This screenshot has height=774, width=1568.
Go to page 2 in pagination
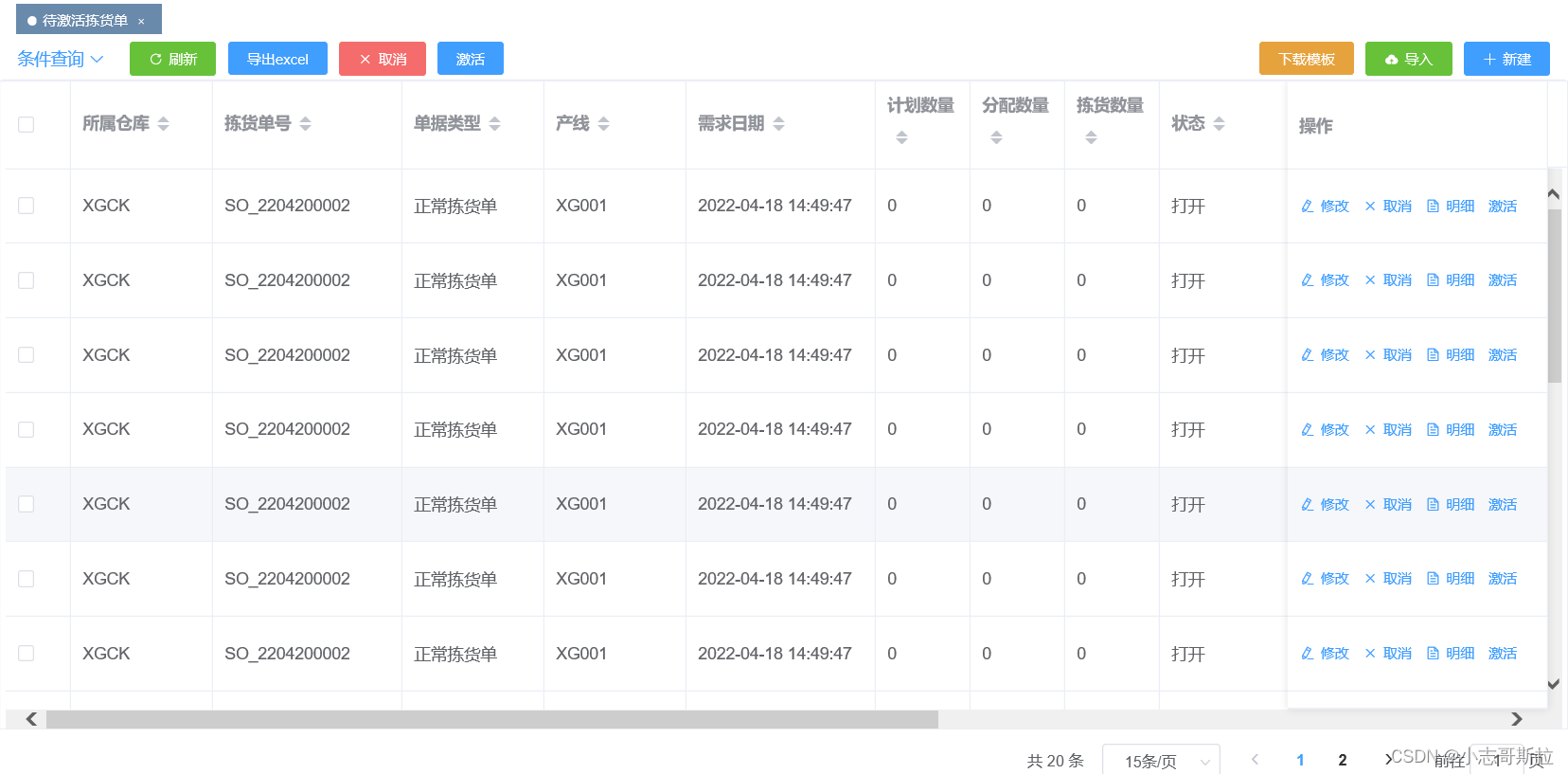1342,760
